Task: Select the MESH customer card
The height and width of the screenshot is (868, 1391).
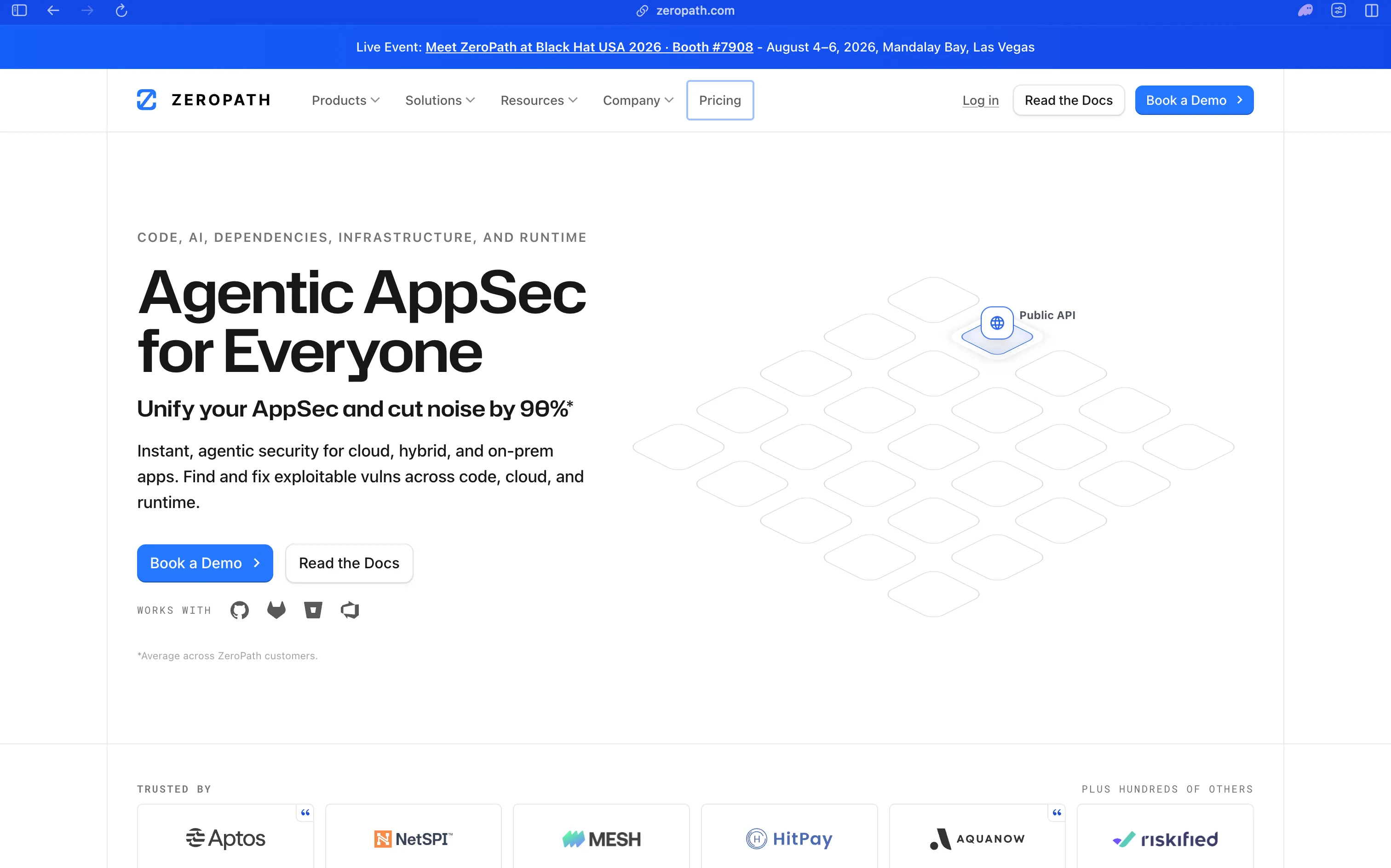Action: point(601,836)
